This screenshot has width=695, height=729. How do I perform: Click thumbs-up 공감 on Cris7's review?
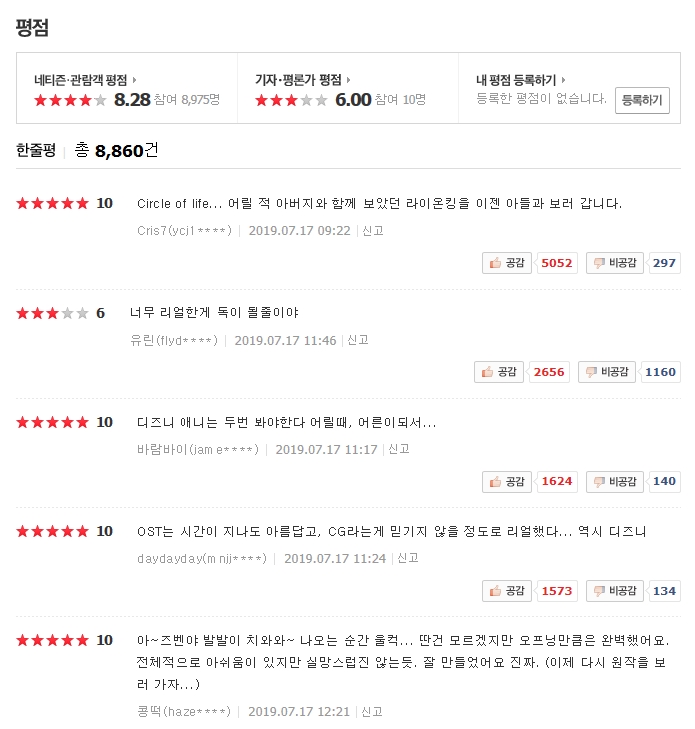pyautogui.click(x=507, y=263)
